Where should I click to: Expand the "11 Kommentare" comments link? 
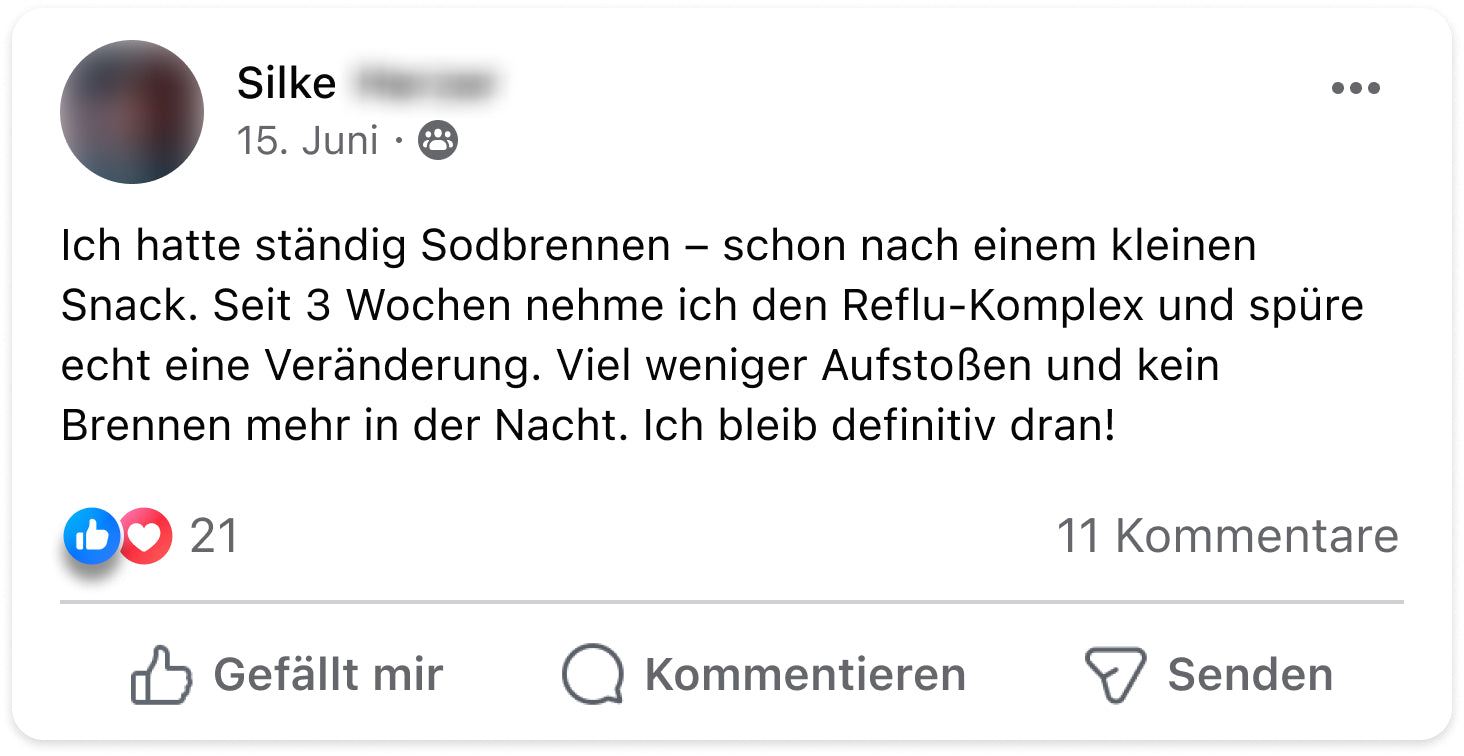coord(1227,537)
